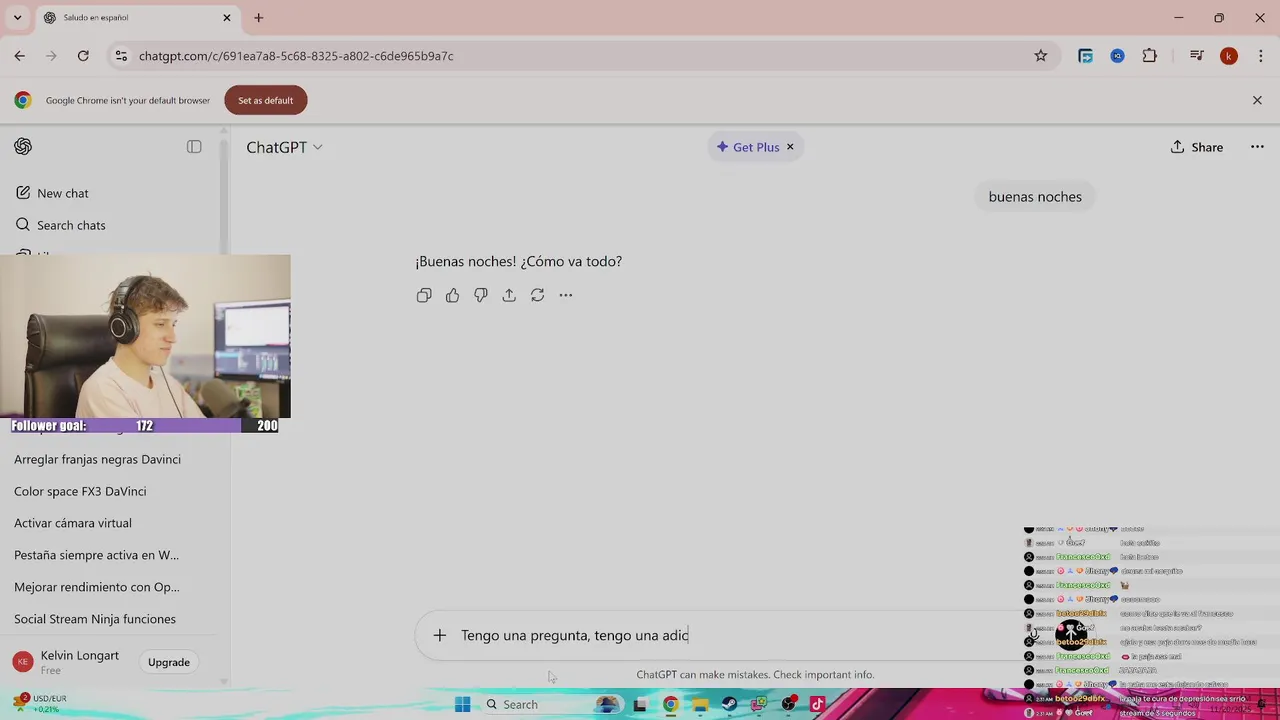Screen dimensions: 1280x720
Task: Click the site information icon in address bar
Action: pos(121,56)
